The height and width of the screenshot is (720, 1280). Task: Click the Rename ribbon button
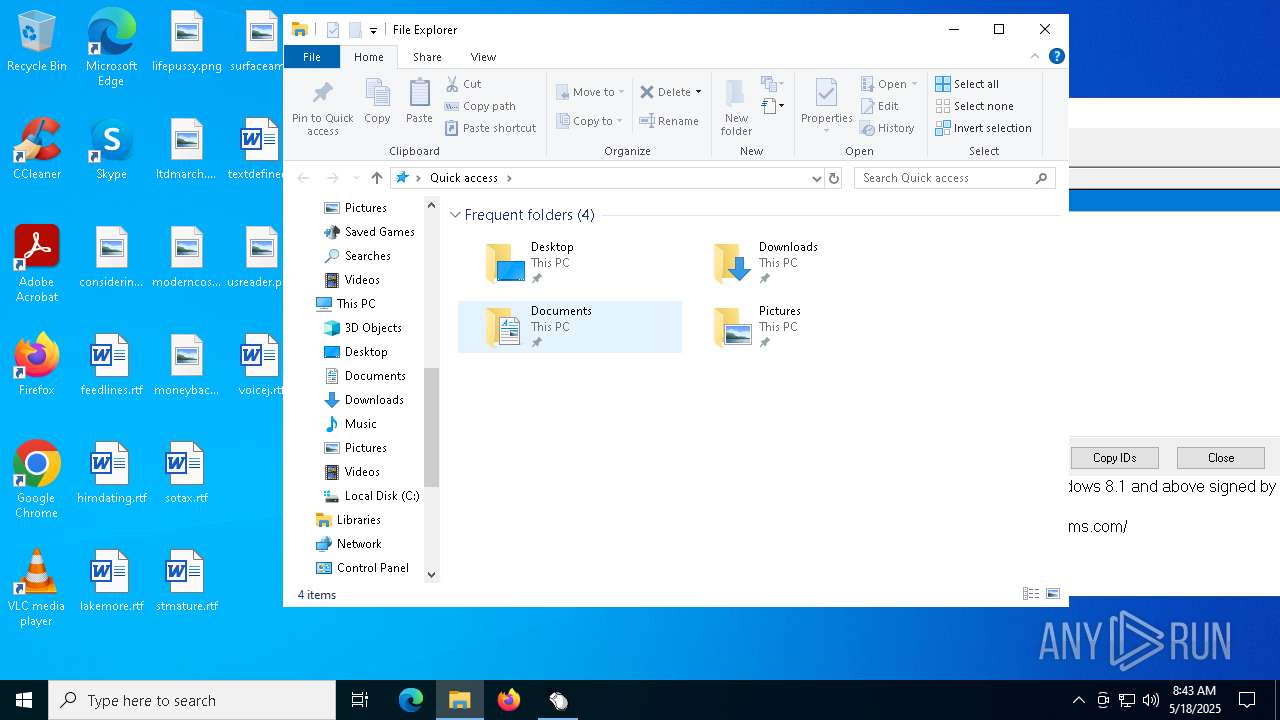[x=669, y=121]
